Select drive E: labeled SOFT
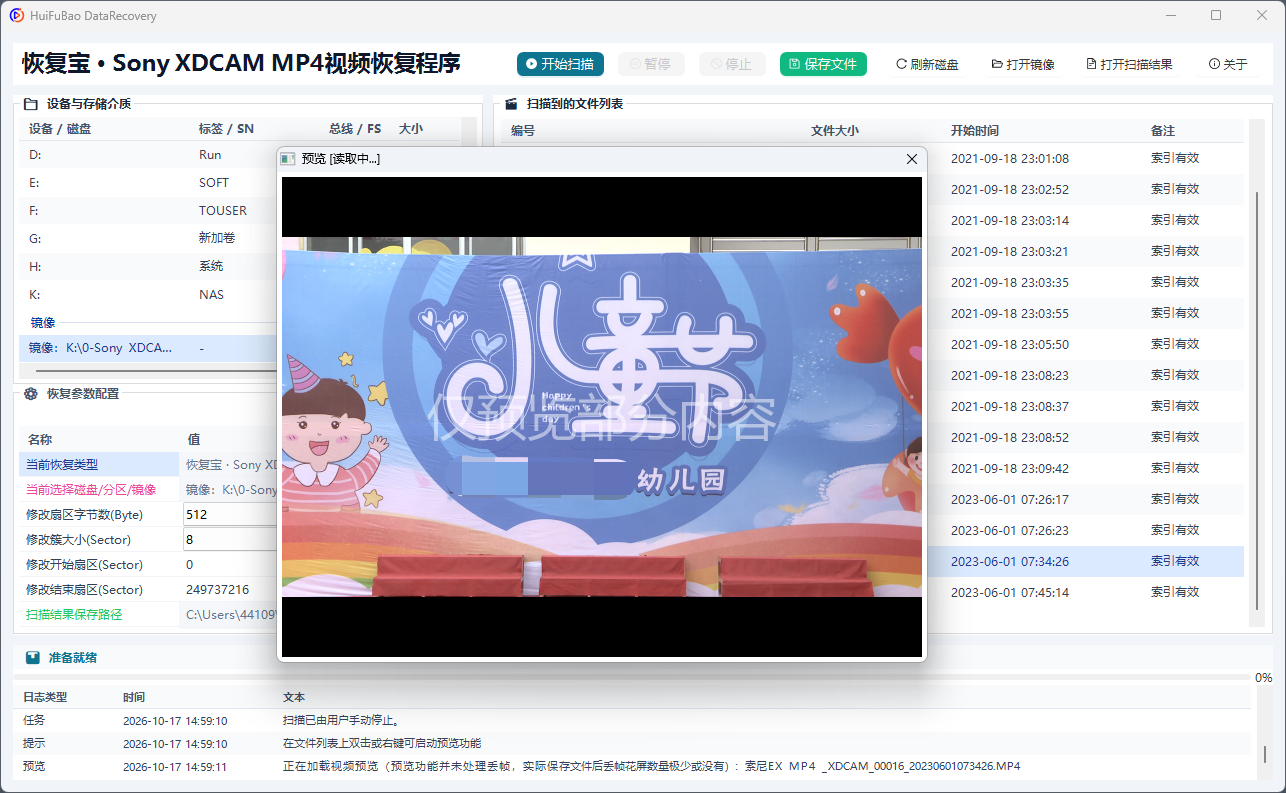The image size is (1286, 793). pyautogui.click(x=146, y=183)
